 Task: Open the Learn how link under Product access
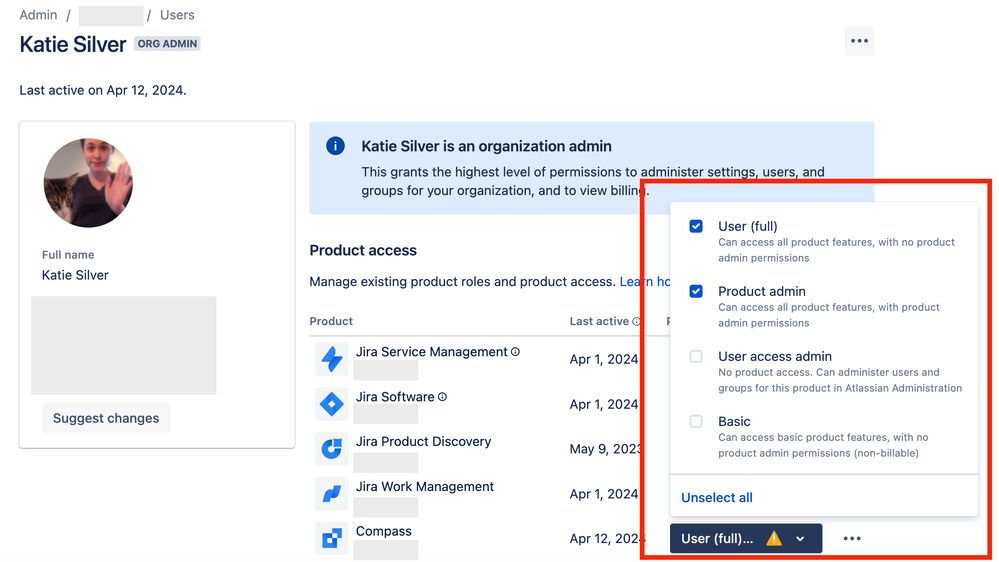[645, 282]
